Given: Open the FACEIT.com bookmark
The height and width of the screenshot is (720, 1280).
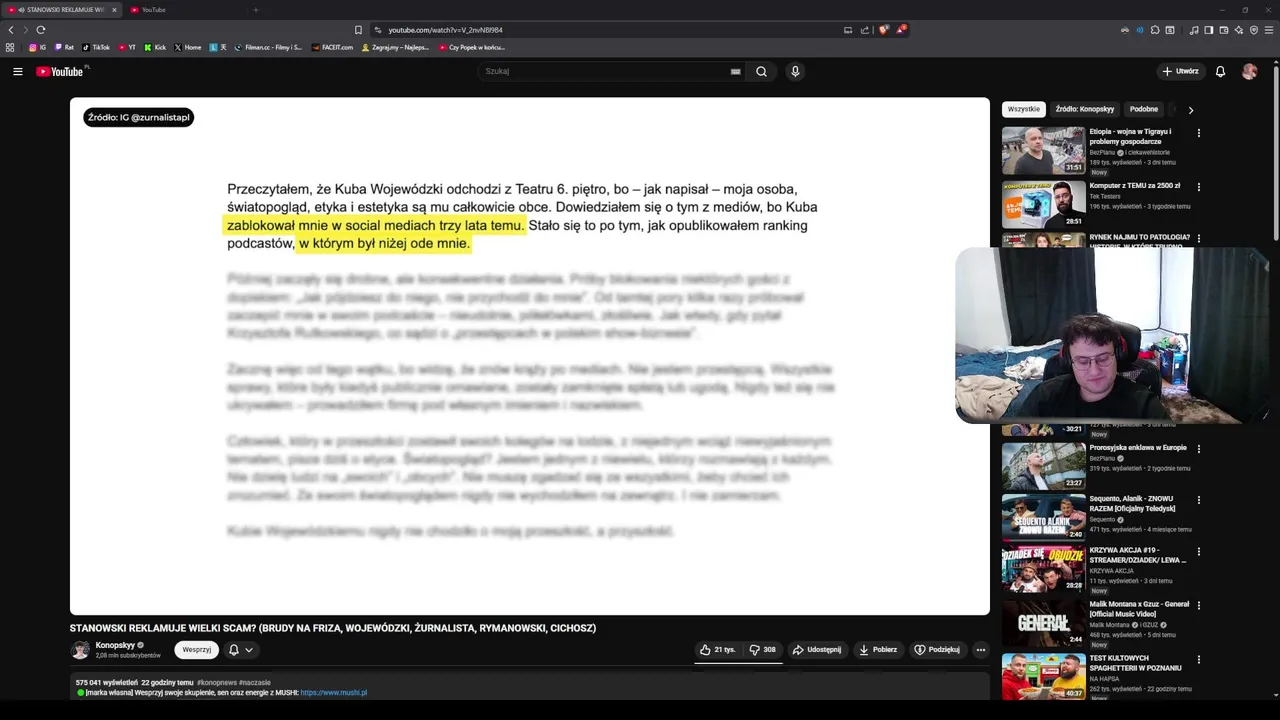Looking at the screenshot, I should 333,47.
